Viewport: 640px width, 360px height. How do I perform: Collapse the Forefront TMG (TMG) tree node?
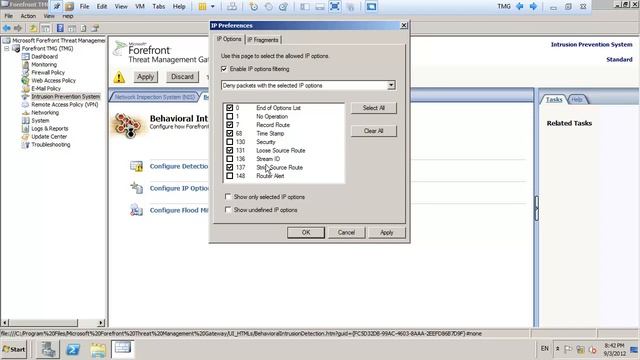point(7,49)
